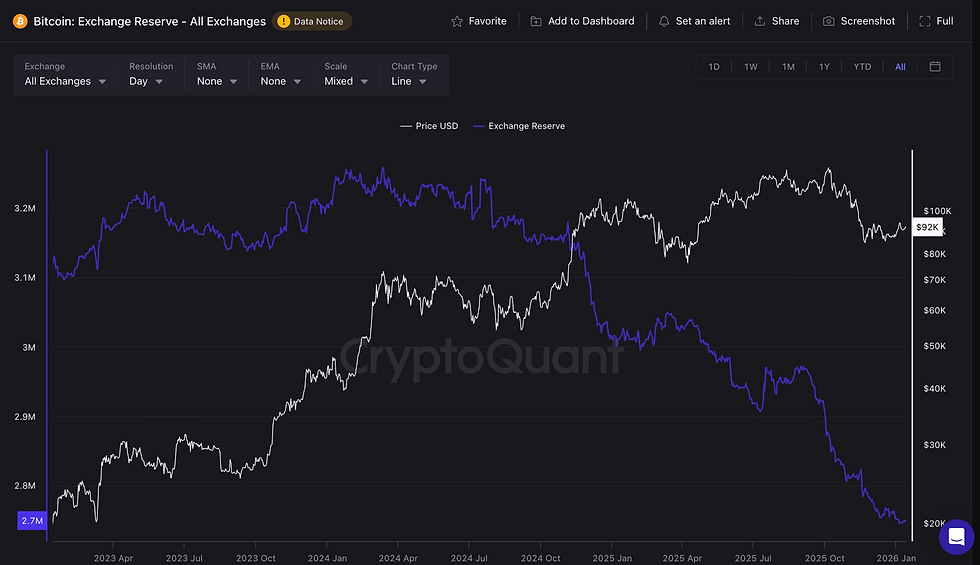
Task: Open the calendar date picker icon
Action: (935, 67)
